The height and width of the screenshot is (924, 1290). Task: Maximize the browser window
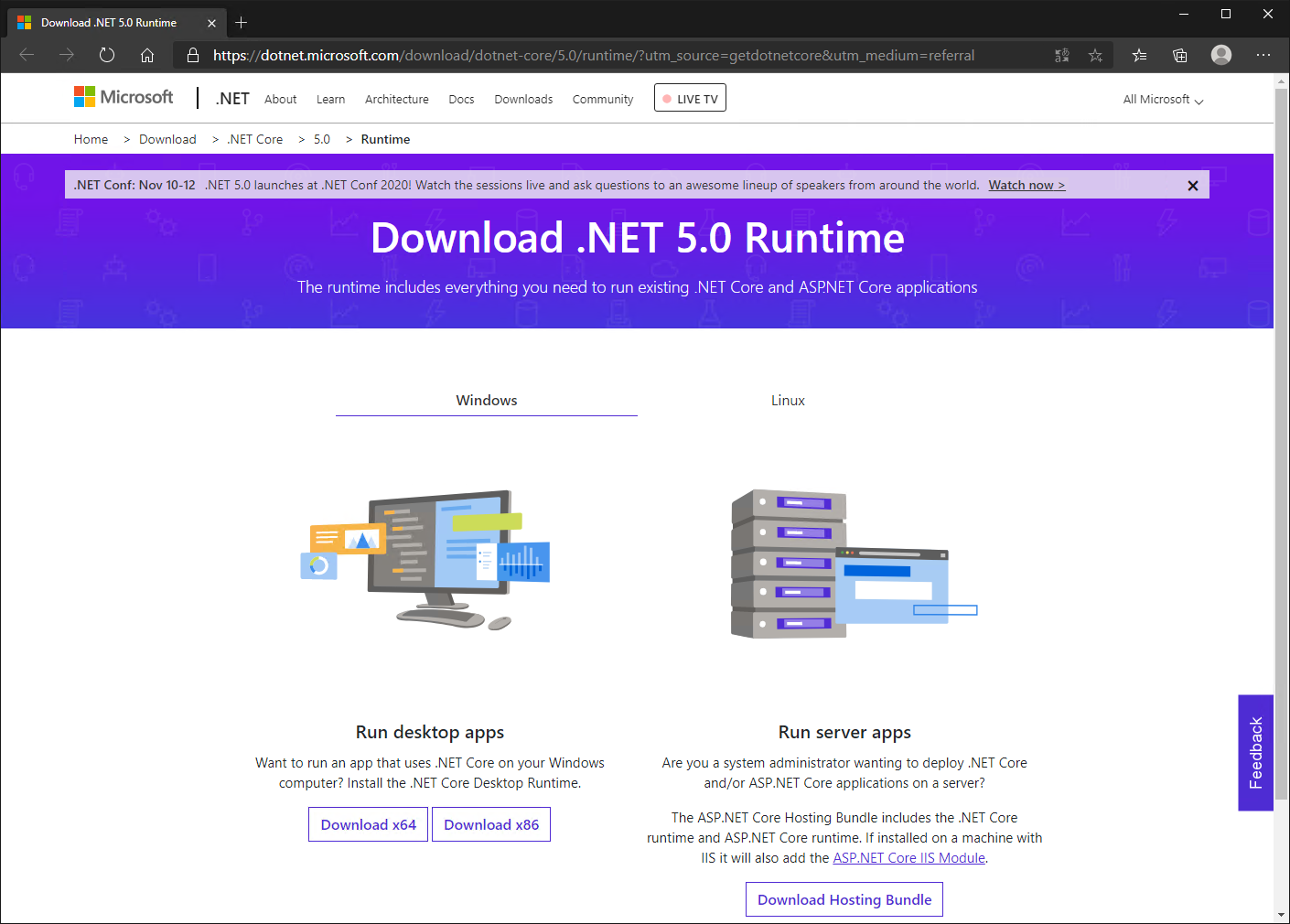1226,14
